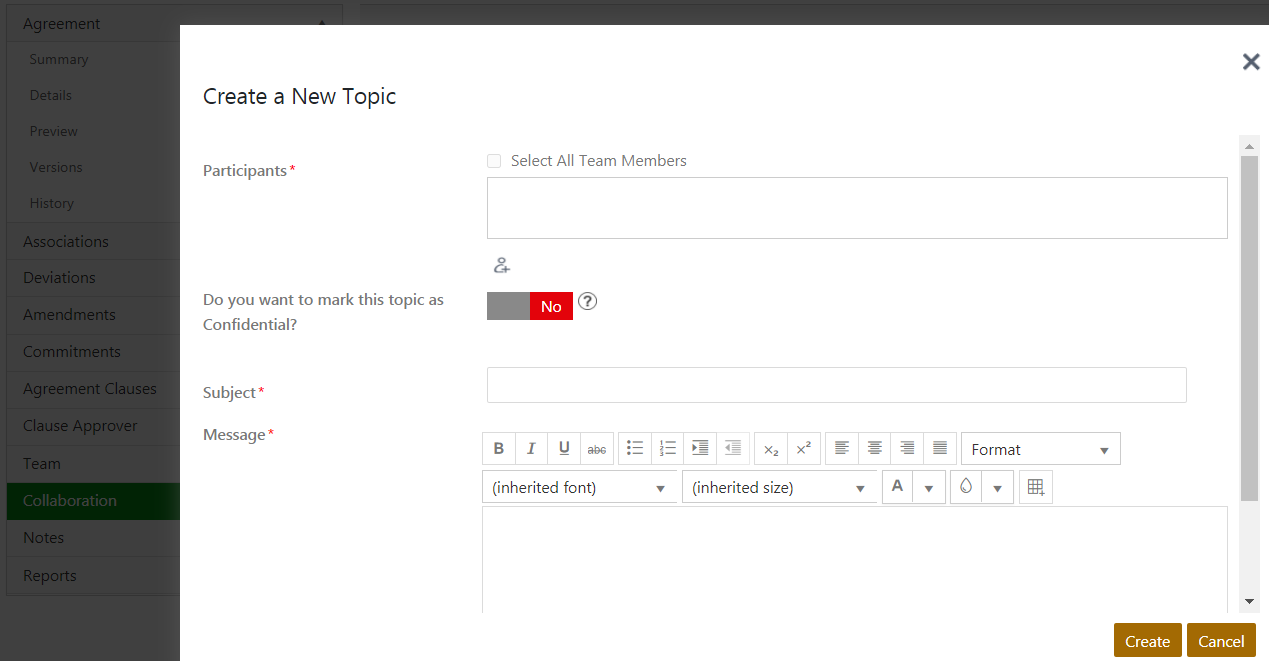Viewport: 1269px width, 661px height.
Task: Open the confidential topic help icon
Action: point(588,302)
